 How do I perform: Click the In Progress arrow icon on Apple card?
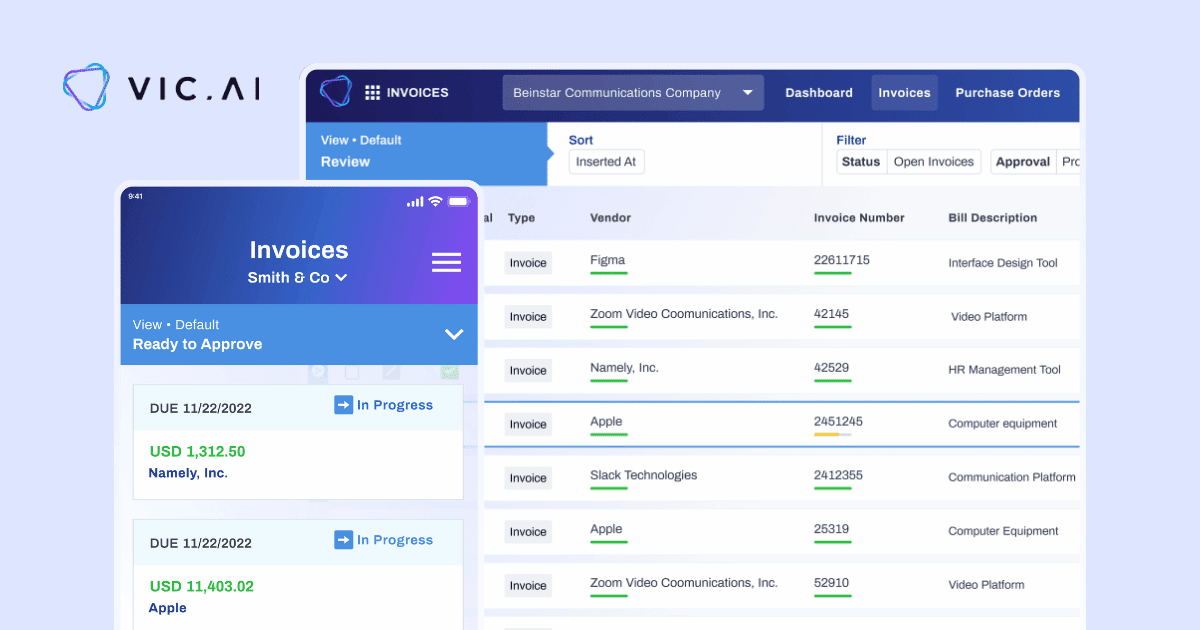coord(343,540)
